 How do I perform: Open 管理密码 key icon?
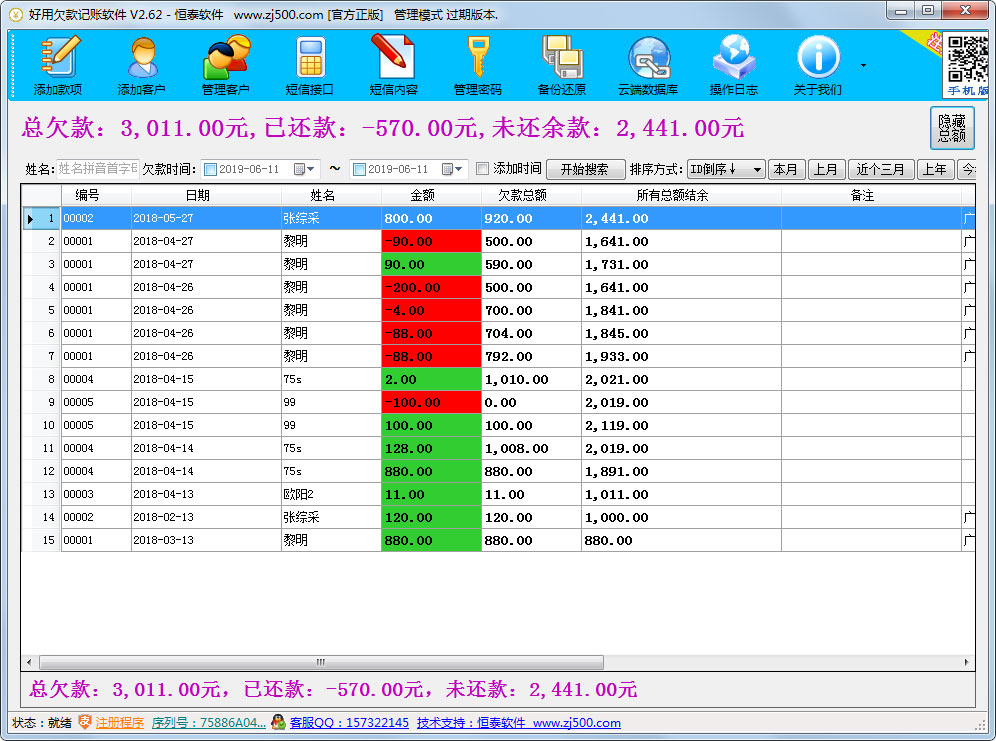[x=477, y=64]
